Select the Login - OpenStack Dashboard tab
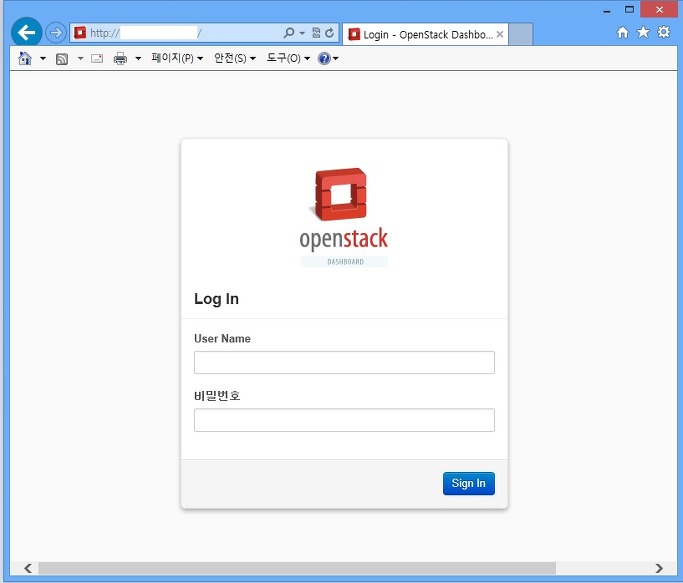The height and width of the screenshot is (583, 683). coord(425,34)
